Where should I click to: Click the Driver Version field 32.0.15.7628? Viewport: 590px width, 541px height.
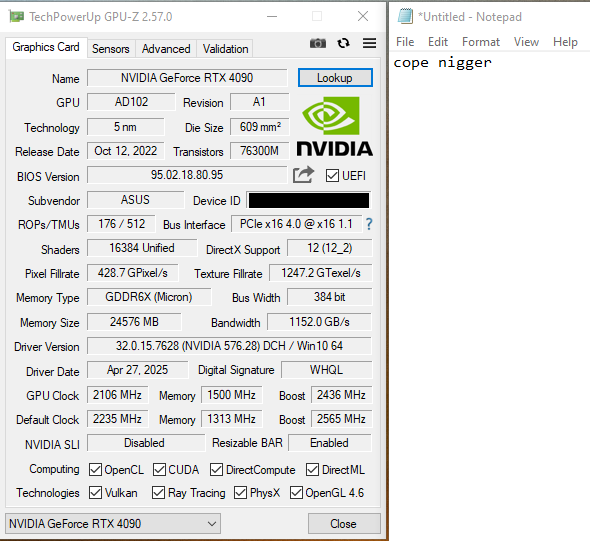(229, 346)
